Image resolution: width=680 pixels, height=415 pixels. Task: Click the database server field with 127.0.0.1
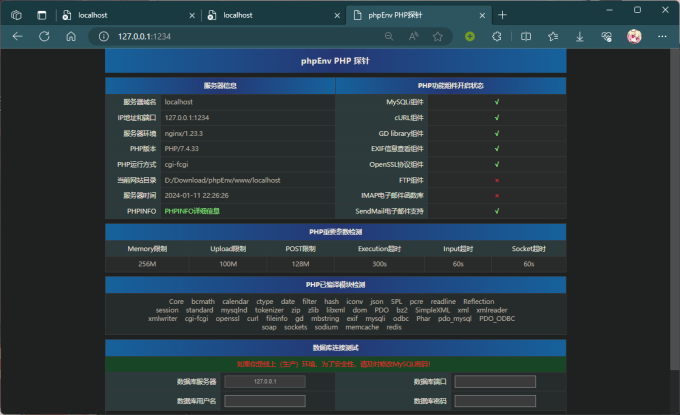tap(265, 382)
